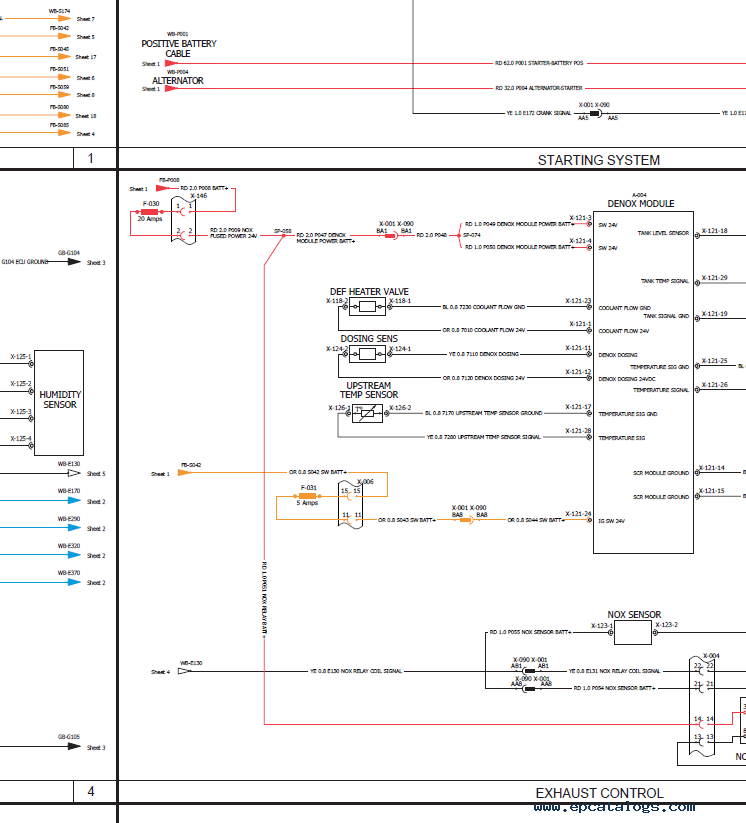The height and width of the screenshot is (823, 746).
Task: Click the RD 32.0 P004 ALTERNATOR-STARTER label
Action: 539,88
